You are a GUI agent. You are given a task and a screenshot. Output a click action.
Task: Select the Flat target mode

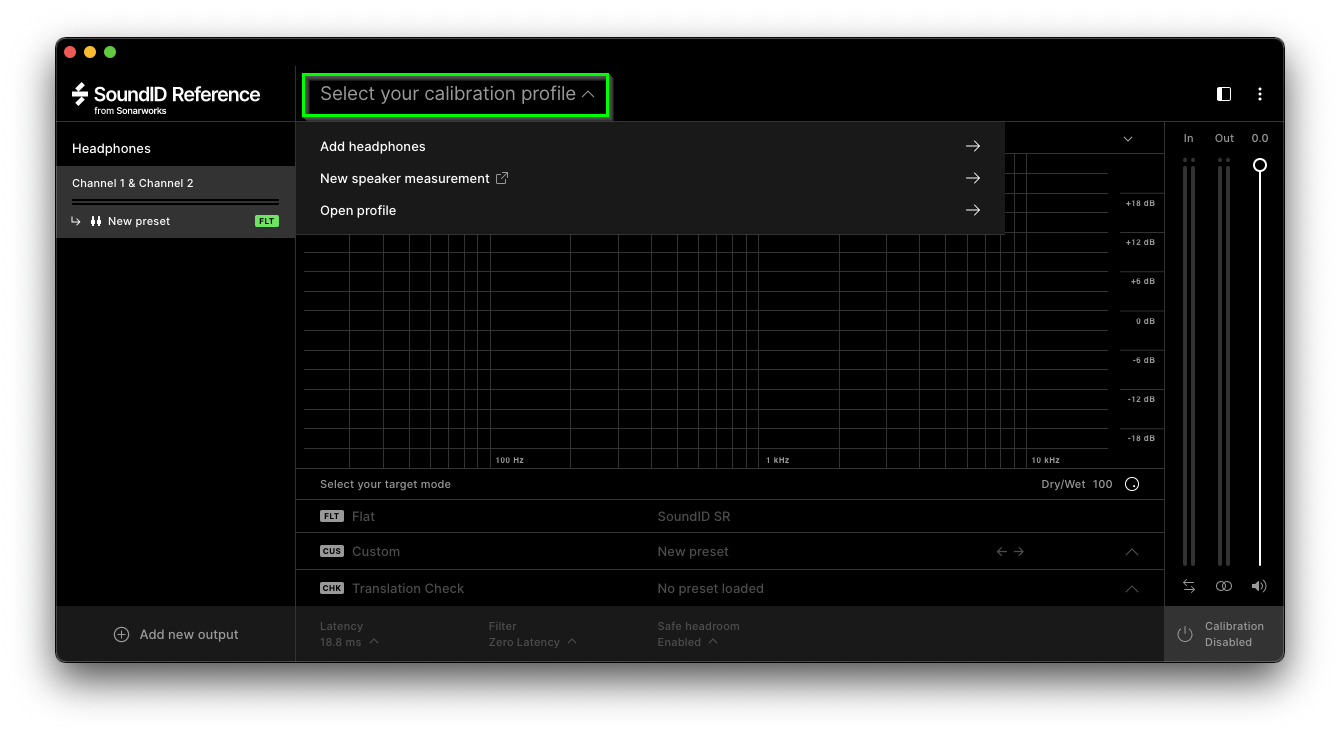coord(363,517)
